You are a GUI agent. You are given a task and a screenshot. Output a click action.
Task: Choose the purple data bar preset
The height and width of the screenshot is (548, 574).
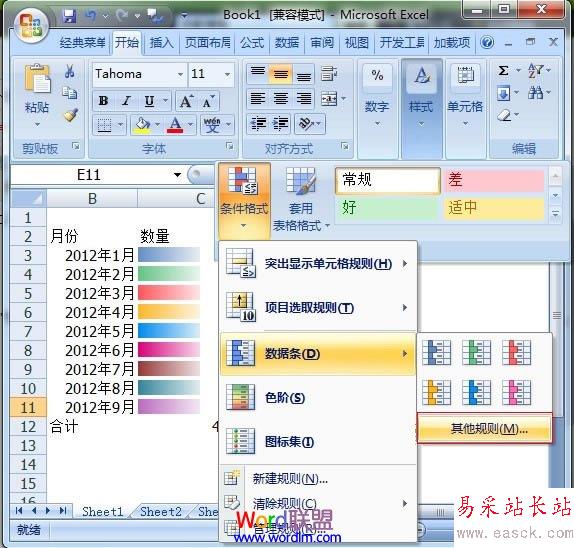coord(516,392)
